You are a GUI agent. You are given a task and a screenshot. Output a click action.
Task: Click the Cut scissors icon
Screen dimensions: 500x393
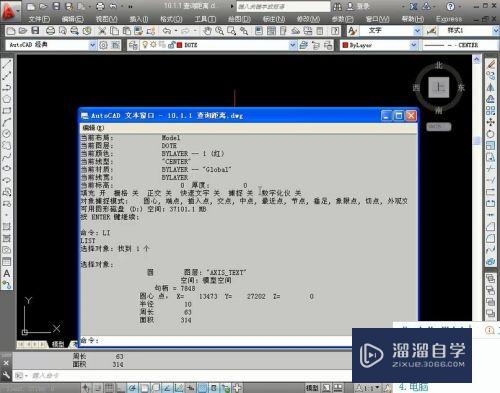[x=102, y=31]
